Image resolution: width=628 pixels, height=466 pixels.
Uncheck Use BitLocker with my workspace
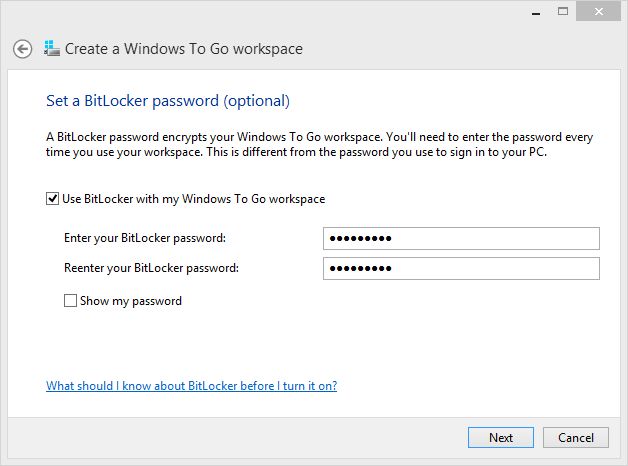pyautogui.click(x=52, y=199)
